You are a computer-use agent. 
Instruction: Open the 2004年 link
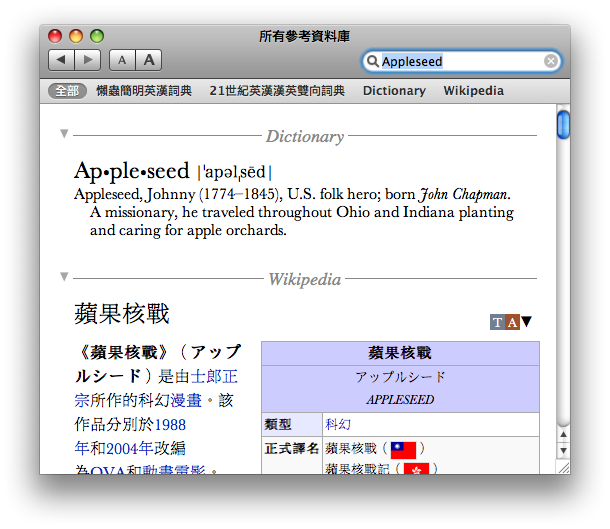click(130, 448)
